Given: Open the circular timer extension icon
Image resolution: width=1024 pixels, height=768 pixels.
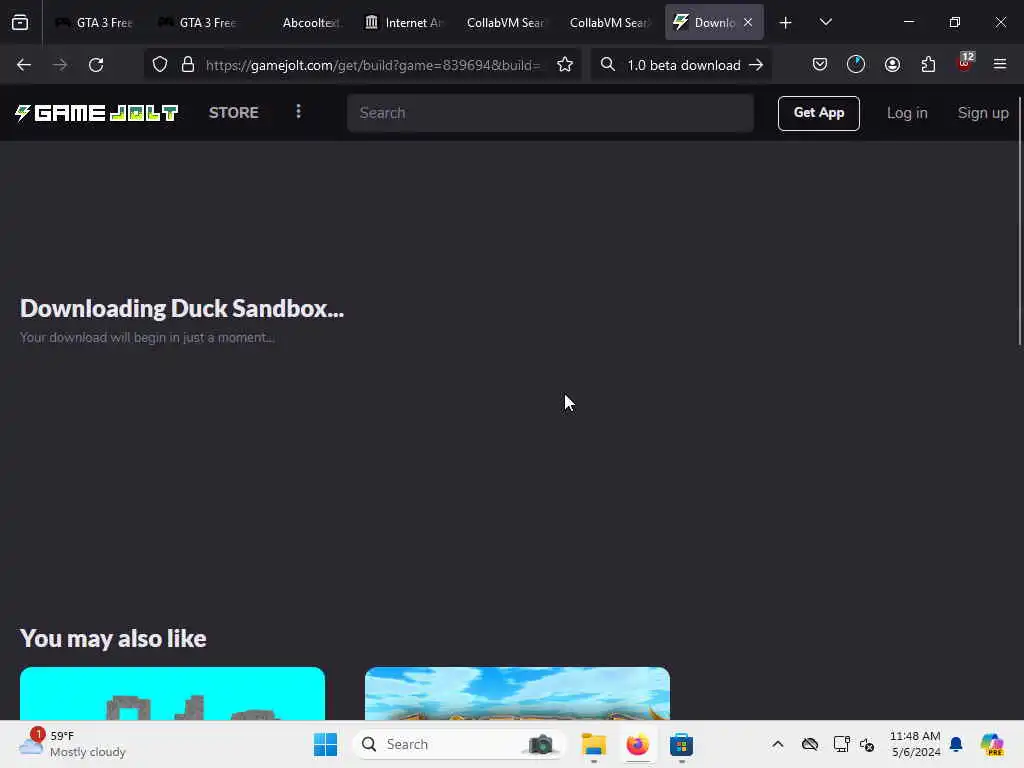Looking at the screenshot, I should (x=856, y=65).
